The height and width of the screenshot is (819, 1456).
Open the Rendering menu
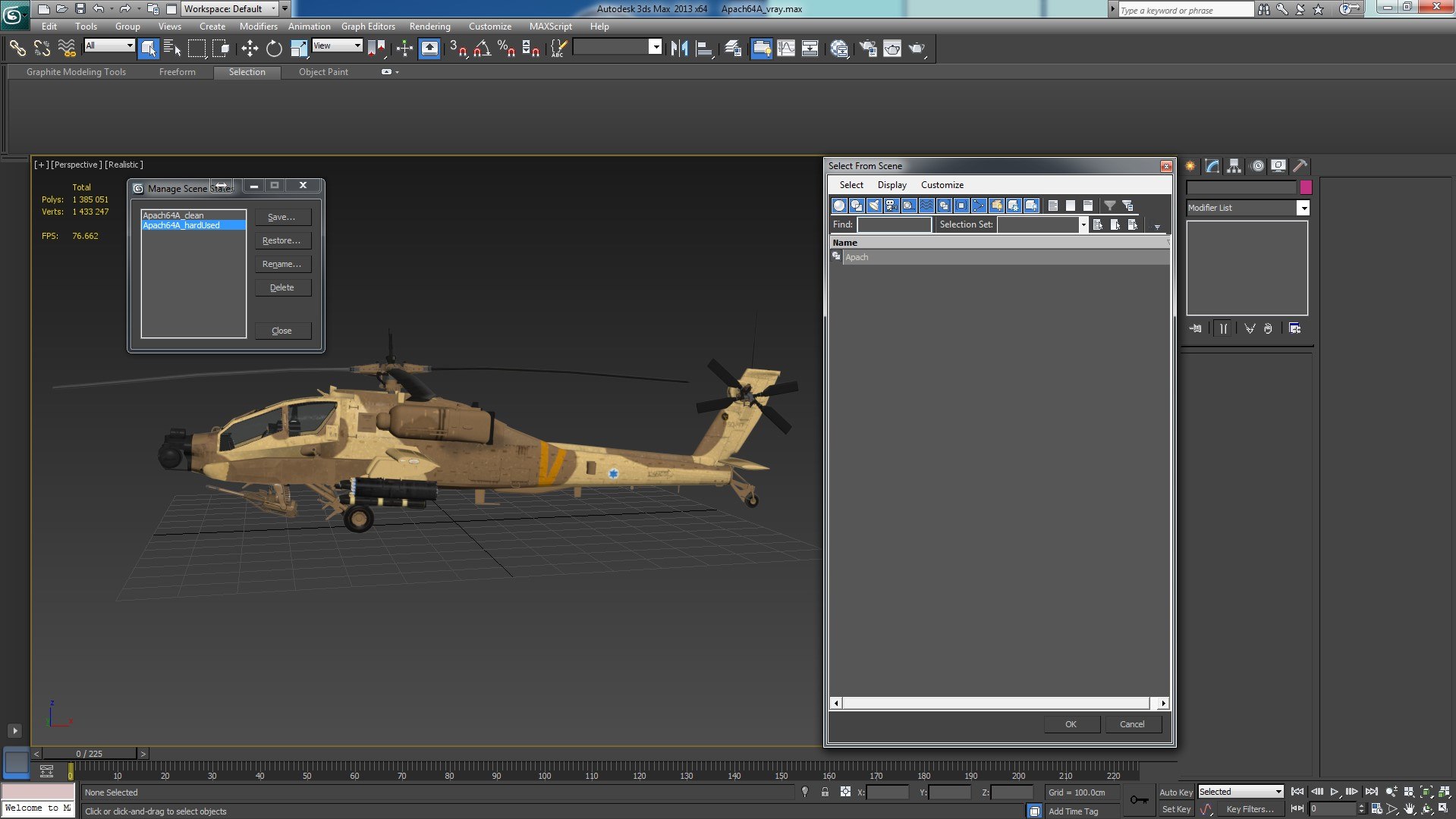click(x=429, y=27)
